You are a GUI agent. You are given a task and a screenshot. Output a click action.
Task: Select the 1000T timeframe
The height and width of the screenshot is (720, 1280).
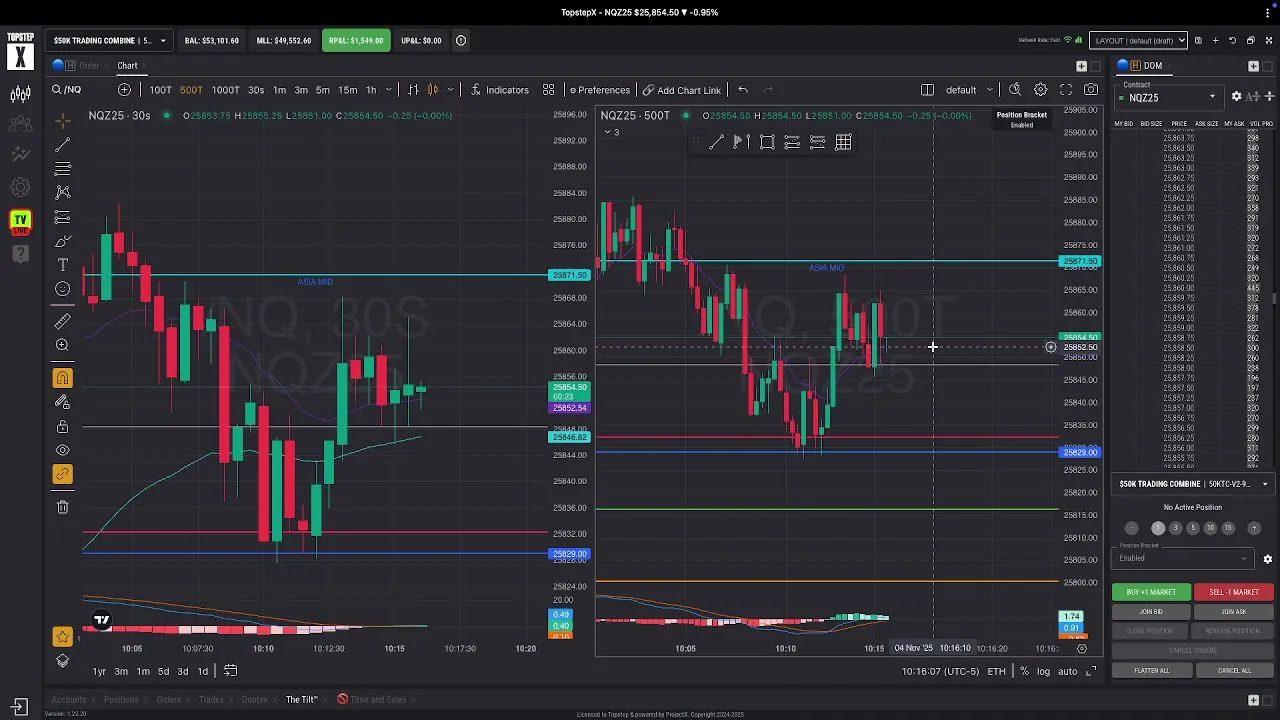(225, 90)
